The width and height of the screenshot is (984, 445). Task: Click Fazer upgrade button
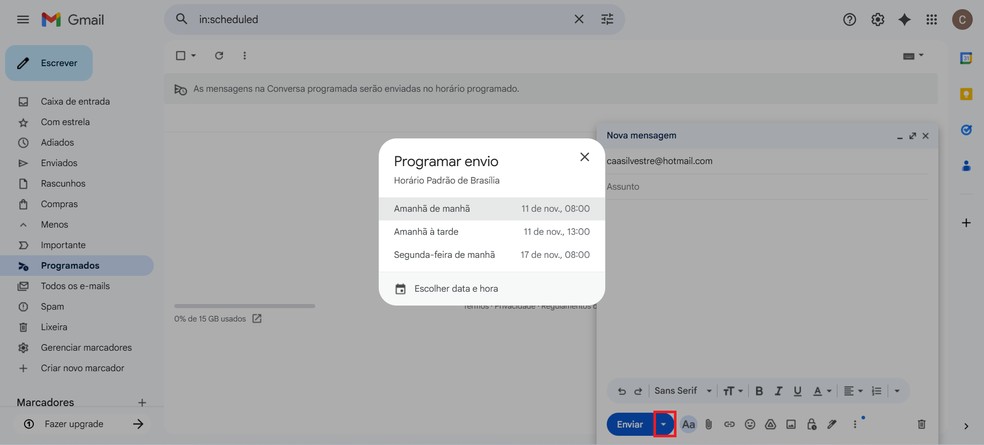82,424
